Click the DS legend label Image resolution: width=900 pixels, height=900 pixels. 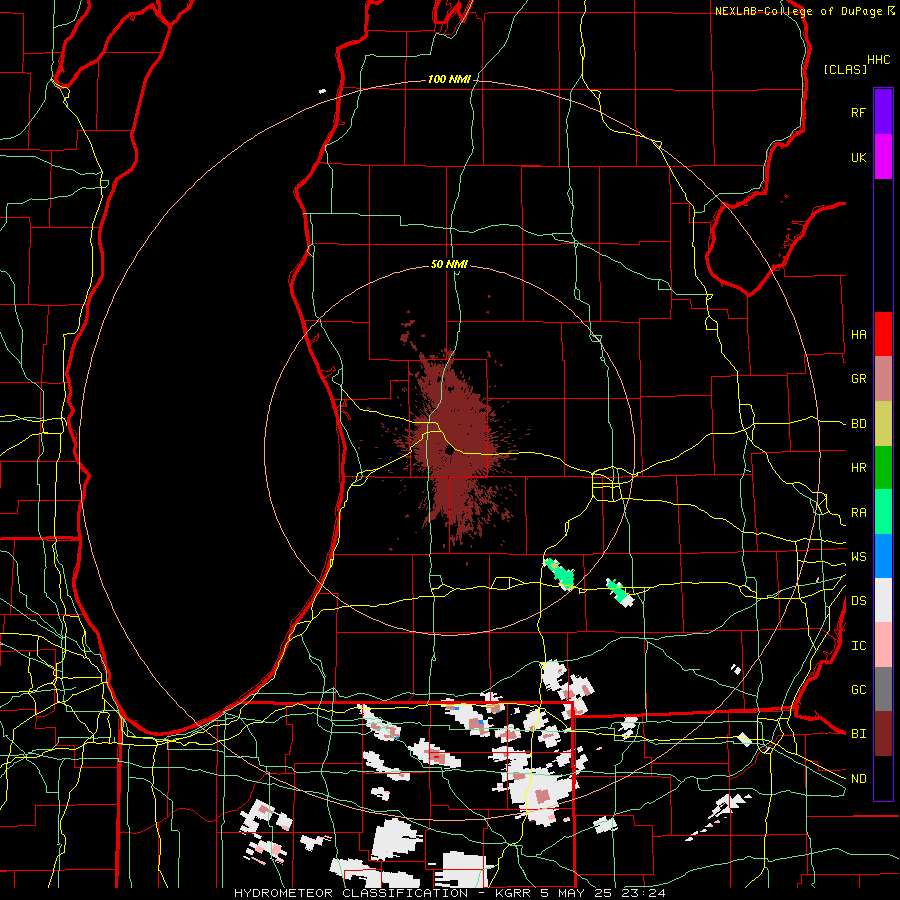[x=858, y=600]
